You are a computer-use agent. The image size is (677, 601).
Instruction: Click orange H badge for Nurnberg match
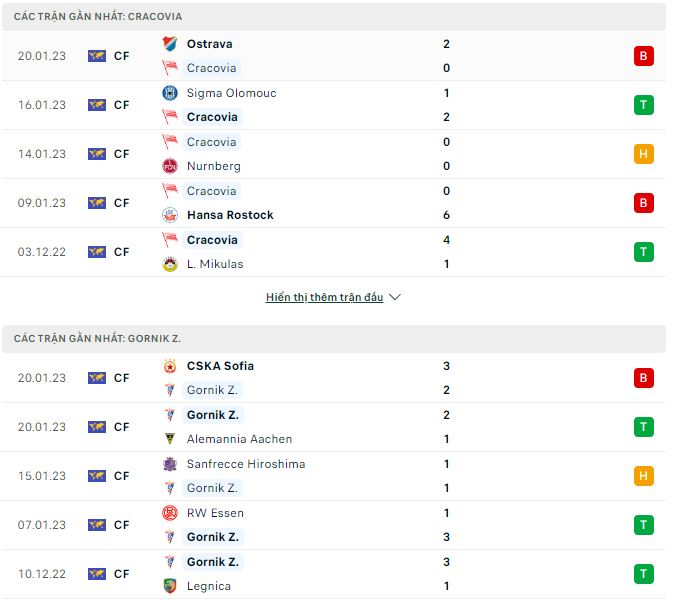tap(644, 154)
